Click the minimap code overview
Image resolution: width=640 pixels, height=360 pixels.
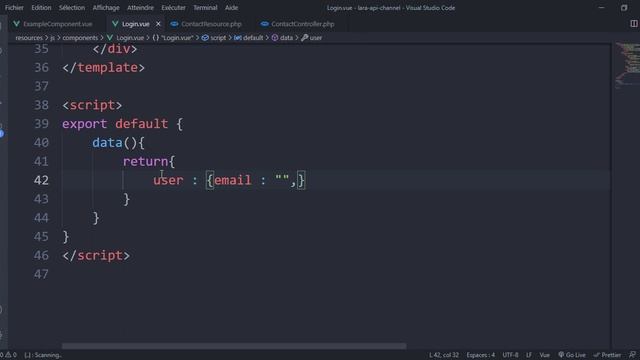click(627, 64)
